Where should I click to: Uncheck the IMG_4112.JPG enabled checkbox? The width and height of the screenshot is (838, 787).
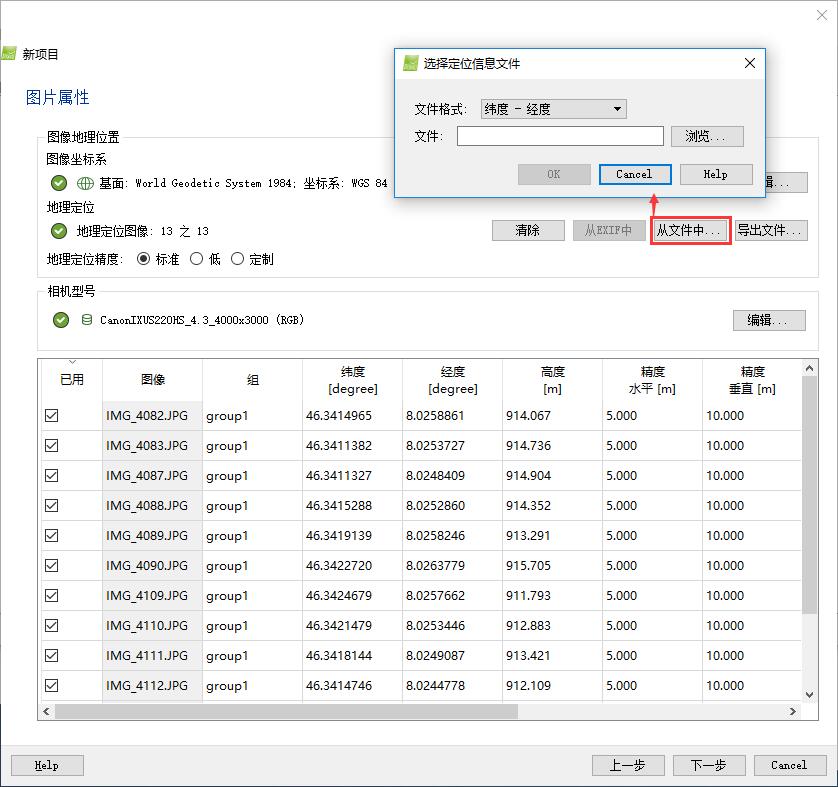(x=51, y=685)
